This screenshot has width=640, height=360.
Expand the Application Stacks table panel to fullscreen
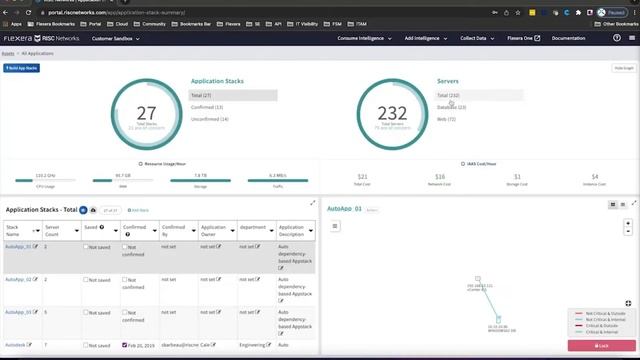pos(313,203)
